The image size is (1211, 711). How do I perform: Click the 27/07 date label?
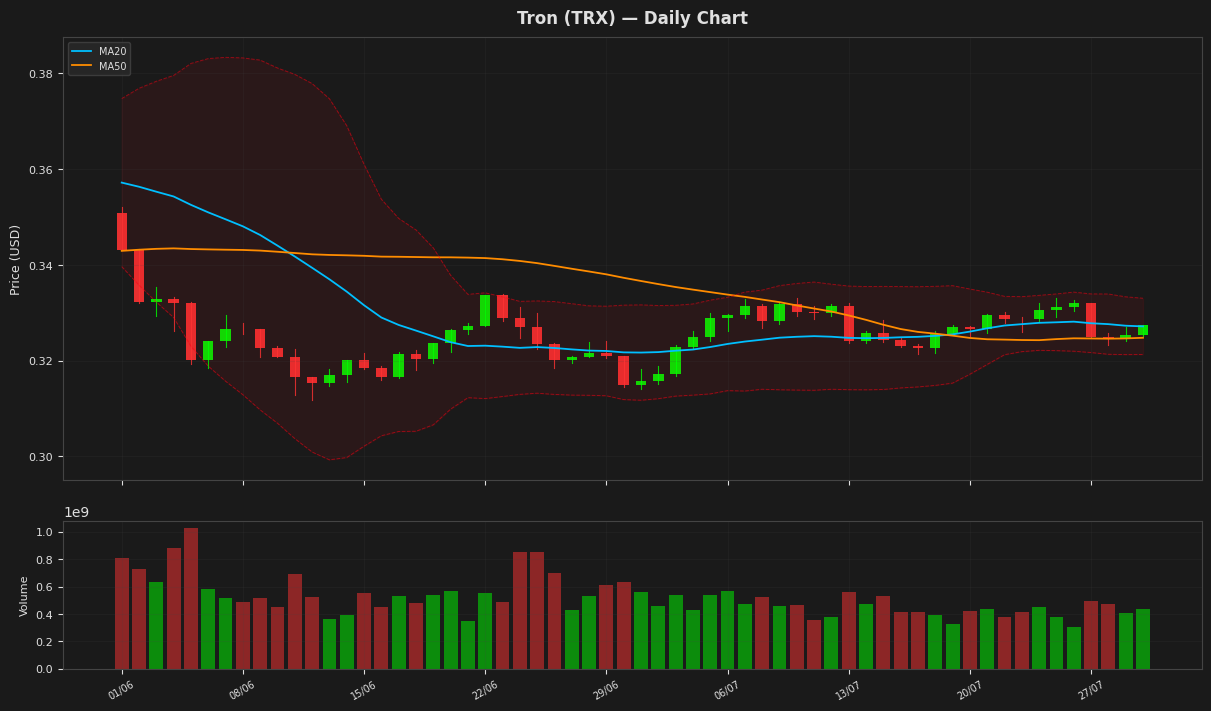[x=1091, y=691]
